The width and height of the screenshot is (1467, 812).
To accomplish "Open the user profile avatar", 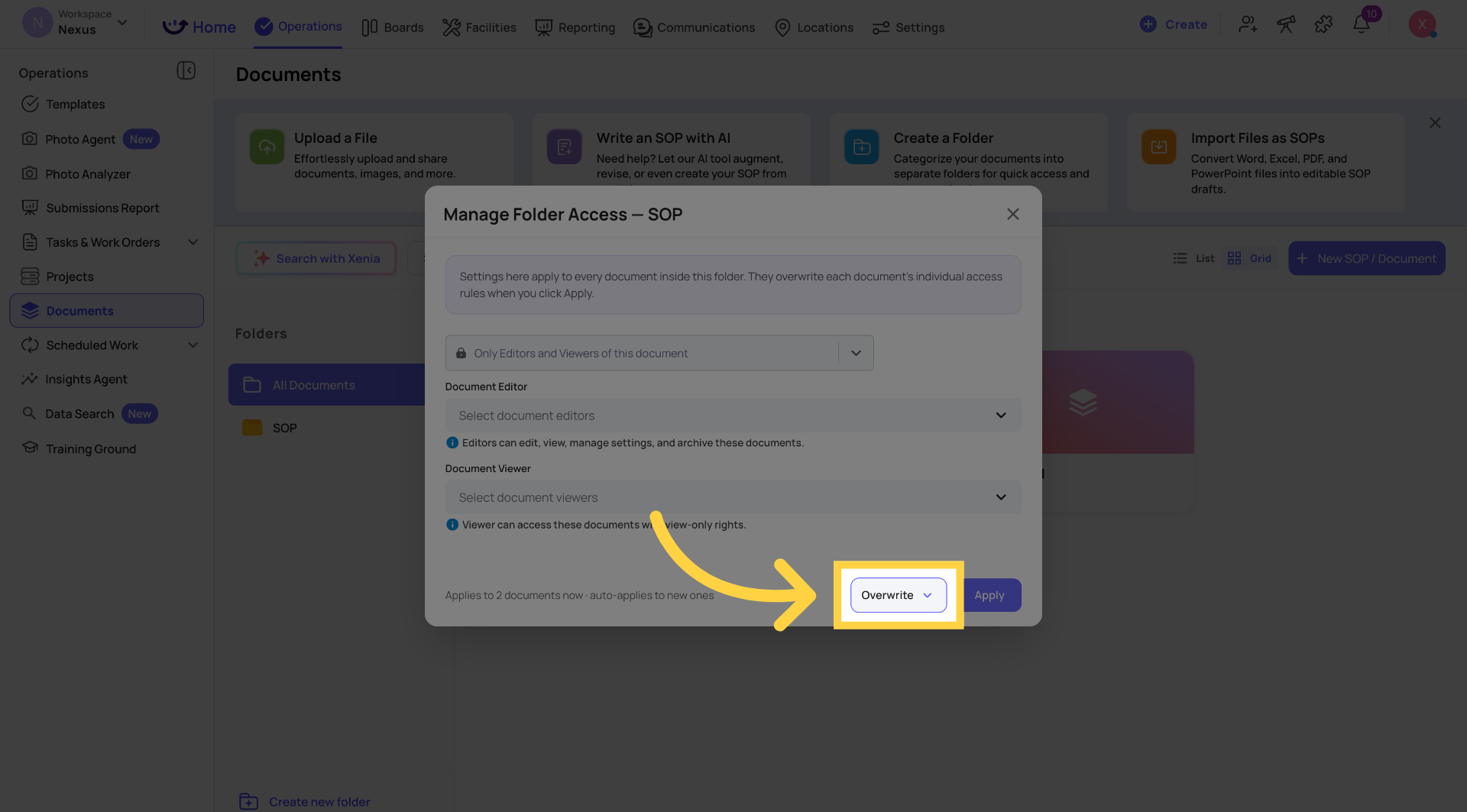I will pos(1422,24).
